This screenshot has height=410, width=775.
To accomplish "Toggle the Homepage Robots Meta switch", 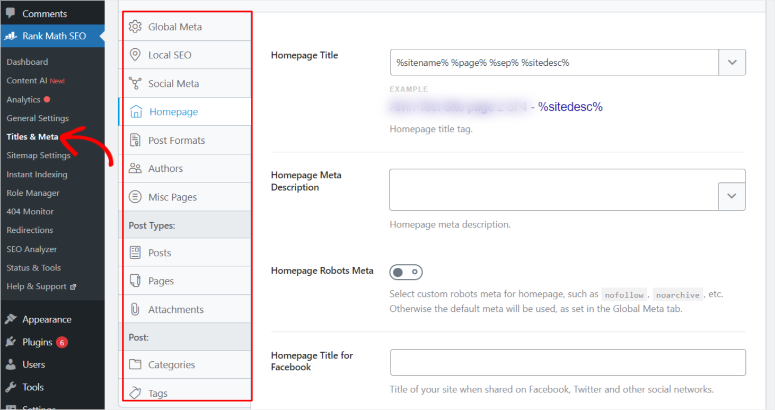I will [406, 272].
